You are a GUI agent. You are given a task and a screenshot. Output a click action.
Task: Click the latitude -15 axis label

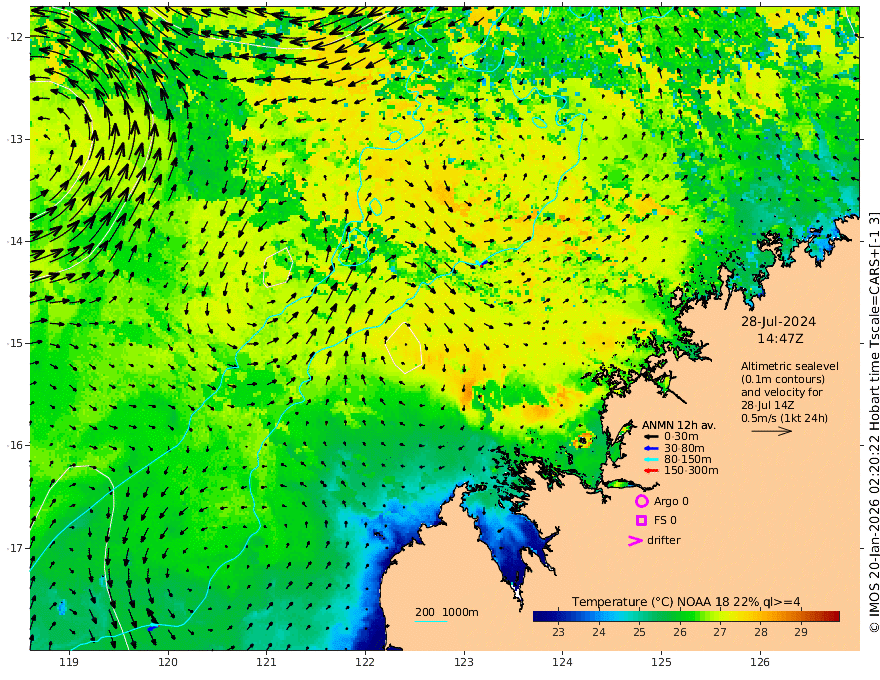[x=15, y=343]
